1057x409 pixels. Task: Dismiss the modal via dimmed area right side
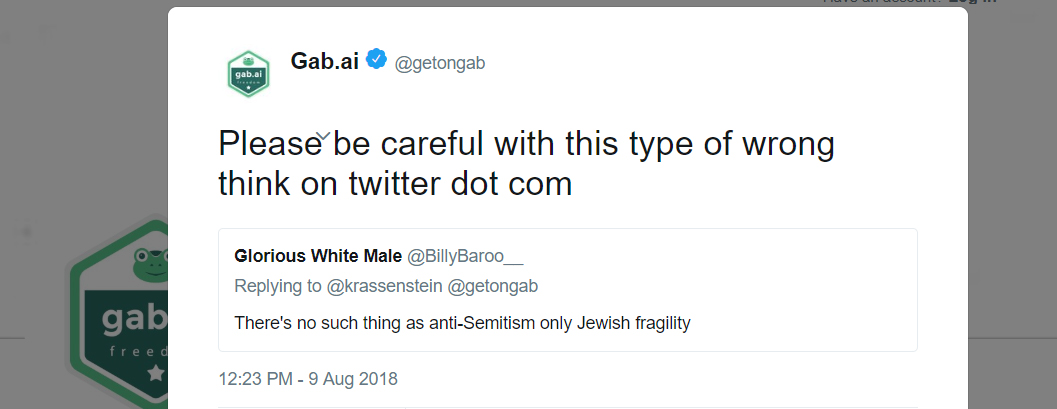pos(1011,202)
